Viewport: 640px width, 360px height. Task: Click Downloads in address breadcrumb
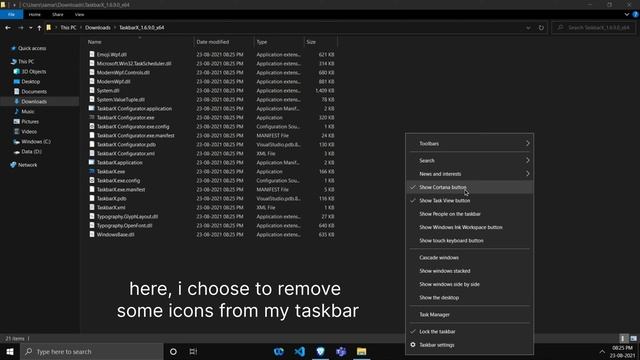(98, 28)
